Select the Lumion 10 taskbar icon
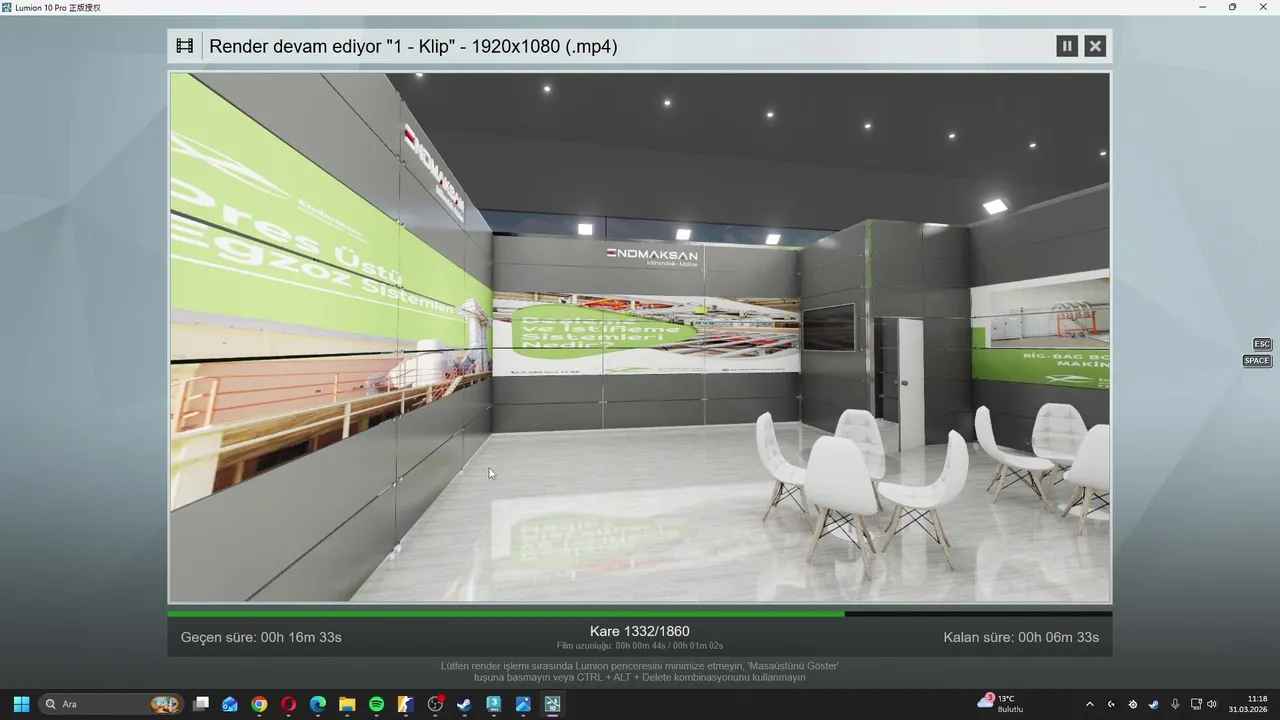 tap(552, 704)
